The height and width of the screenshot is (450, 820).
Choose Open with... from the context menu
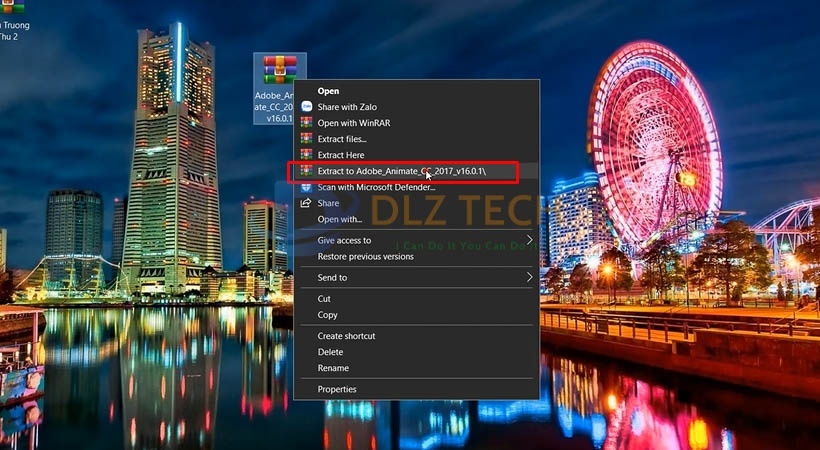tap(340, 219)
